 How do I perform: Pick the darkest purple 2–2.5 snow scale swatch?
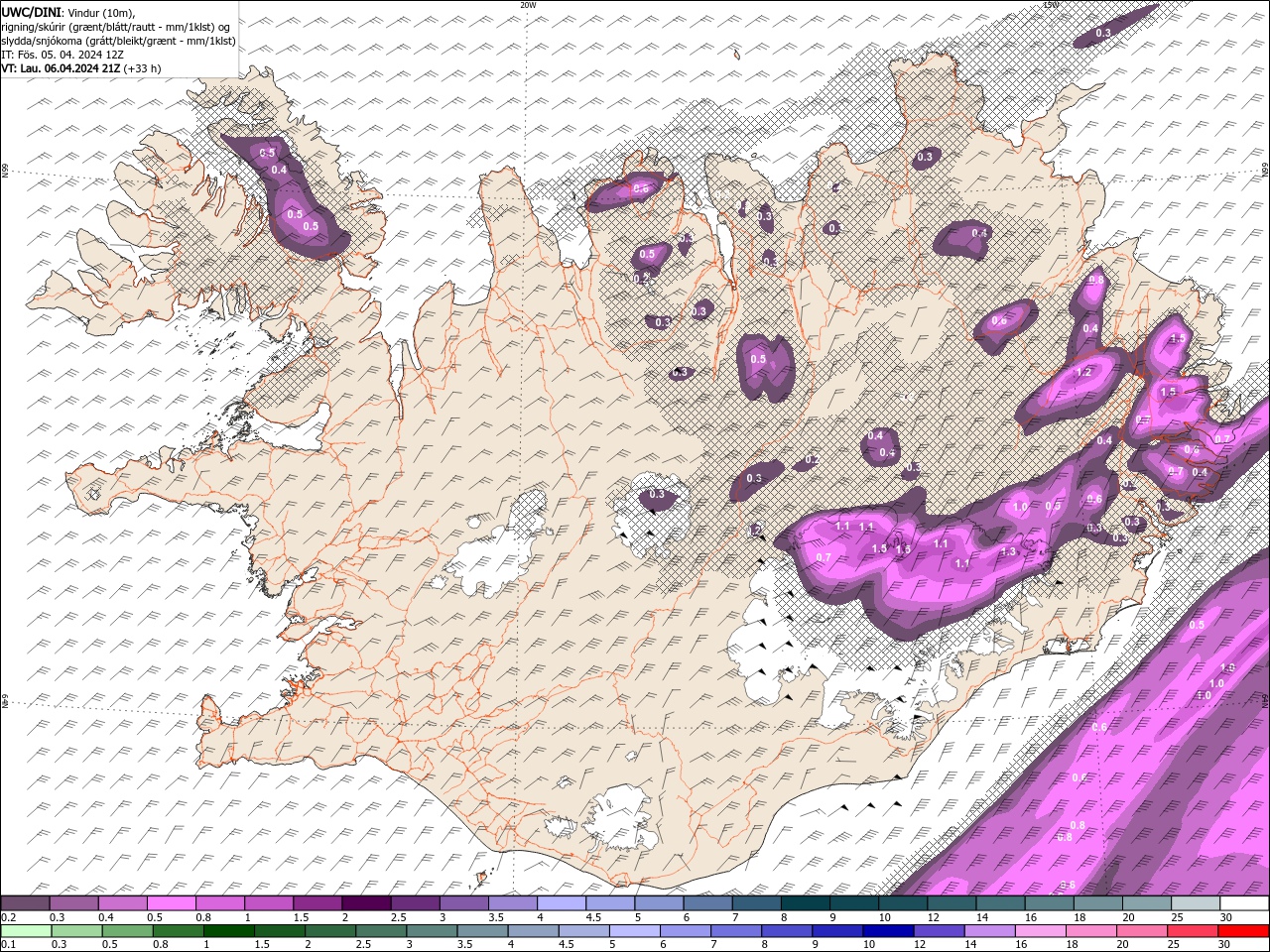click(365, 903)
